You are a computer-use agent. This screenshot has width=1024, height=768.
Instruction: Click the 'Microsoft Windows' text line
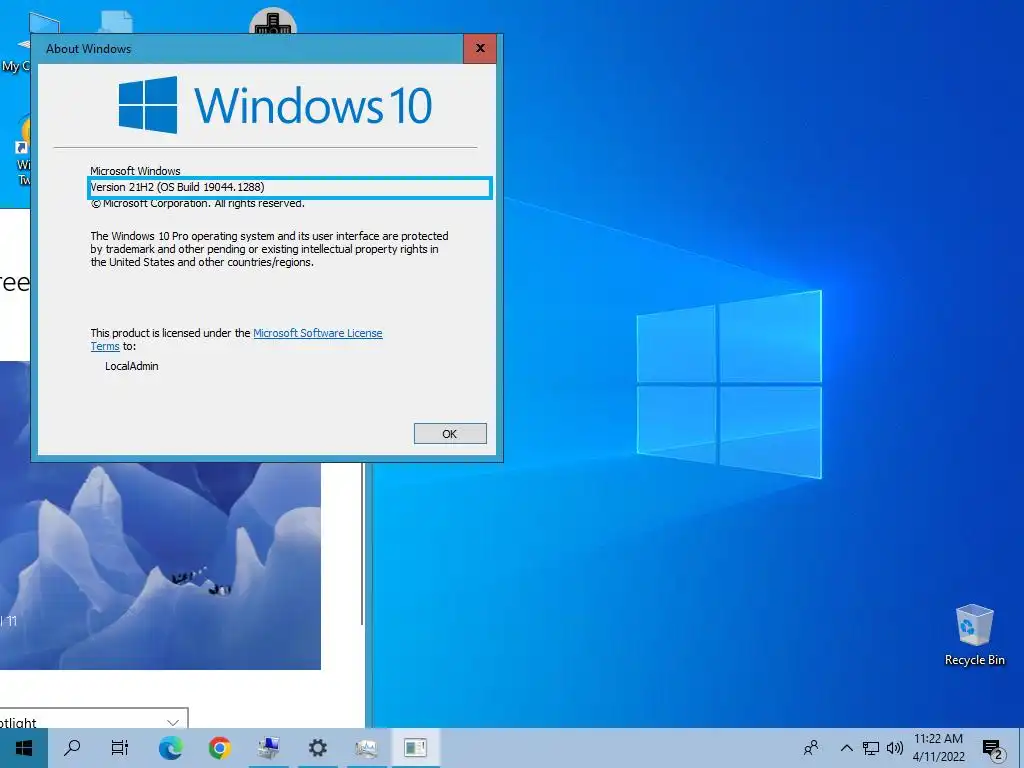point(135,170)
